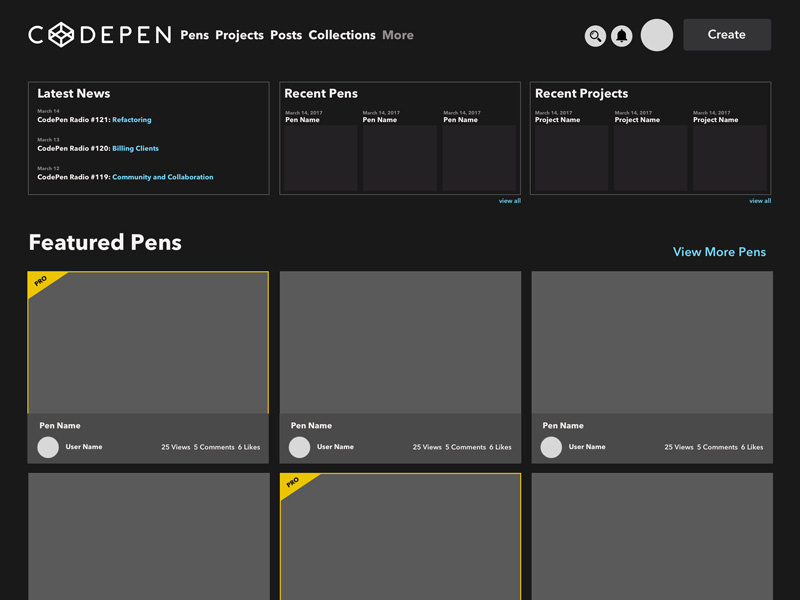Select Collections in the navigation bar
800x600 pixels.
(342, 35)
